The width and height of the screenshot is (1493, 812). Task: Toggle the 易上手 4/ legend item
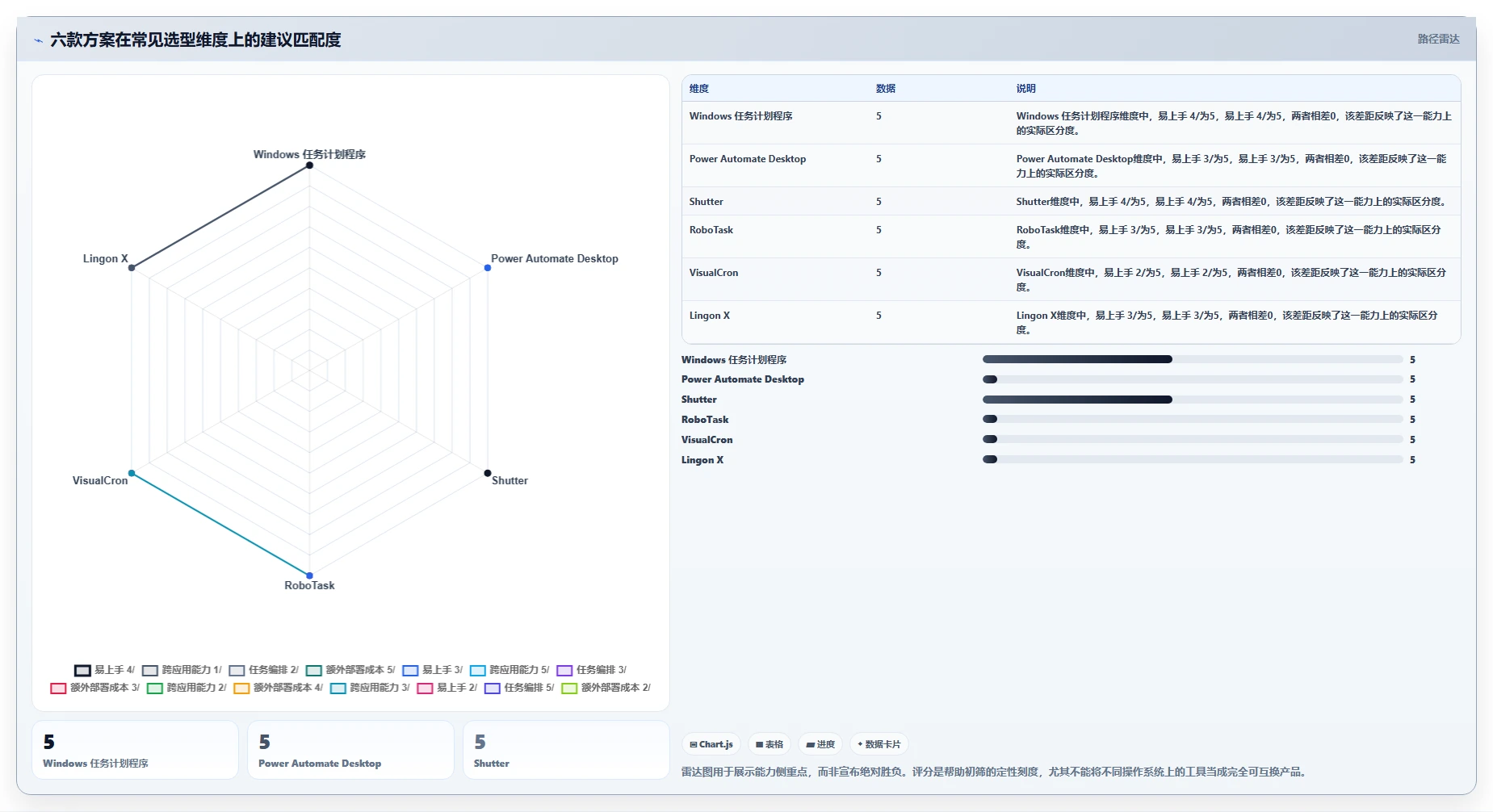(x=104, y=670)
